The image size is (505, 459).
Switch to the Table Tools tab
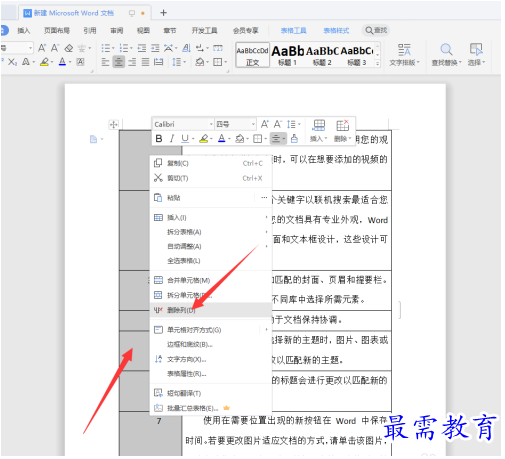293,31
